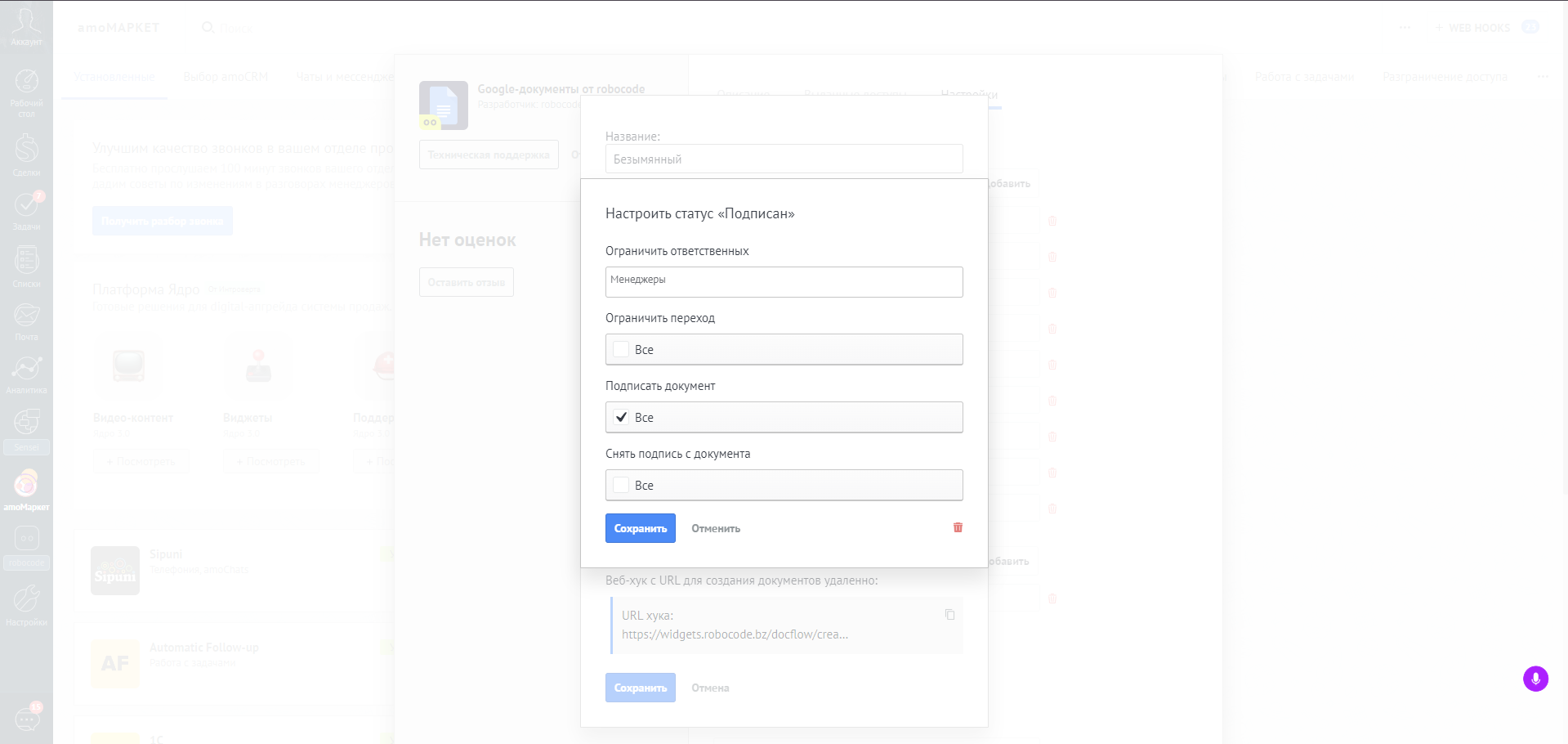1568x744 pixels.
Task: Select the hook URL text
Action: pos(735,634)
